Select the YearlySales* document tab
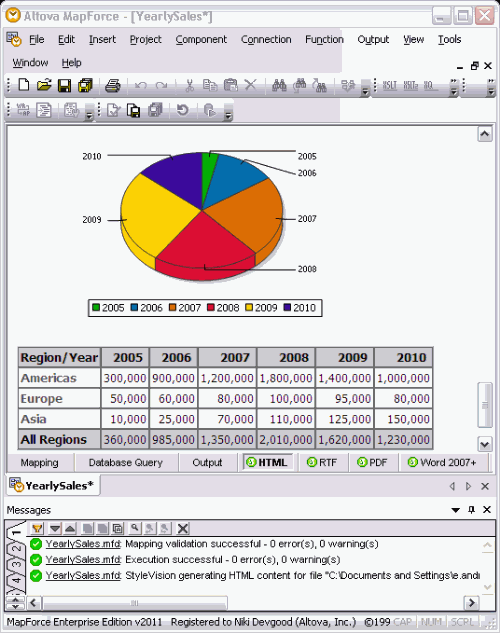 click(53, 485)
